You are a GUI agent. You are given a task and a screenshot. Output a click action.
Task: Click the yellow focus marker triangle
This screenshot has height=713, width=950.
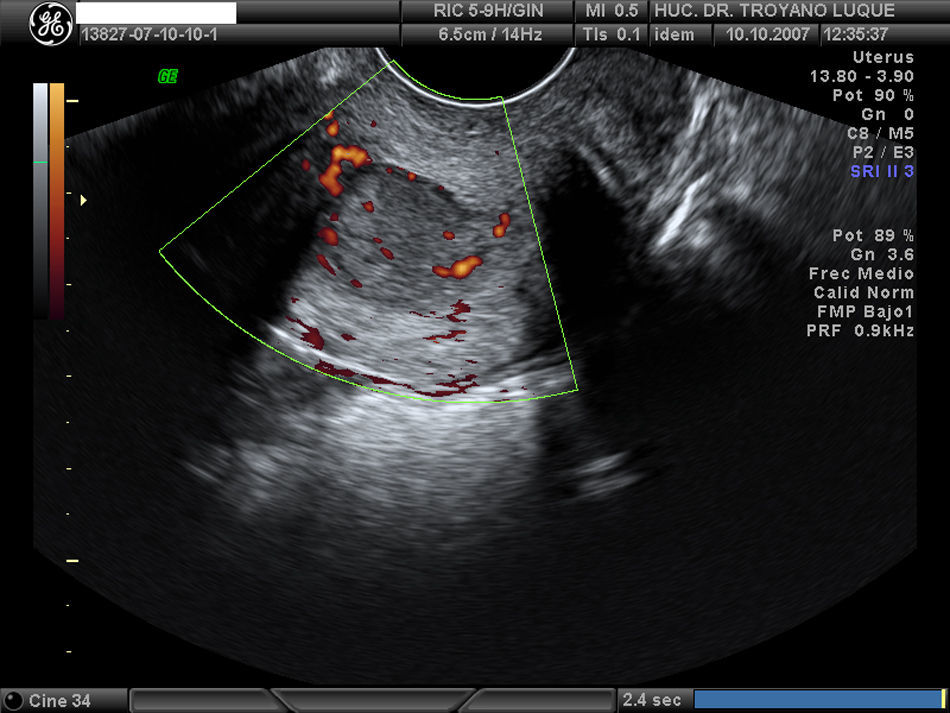tap(84, 201)
